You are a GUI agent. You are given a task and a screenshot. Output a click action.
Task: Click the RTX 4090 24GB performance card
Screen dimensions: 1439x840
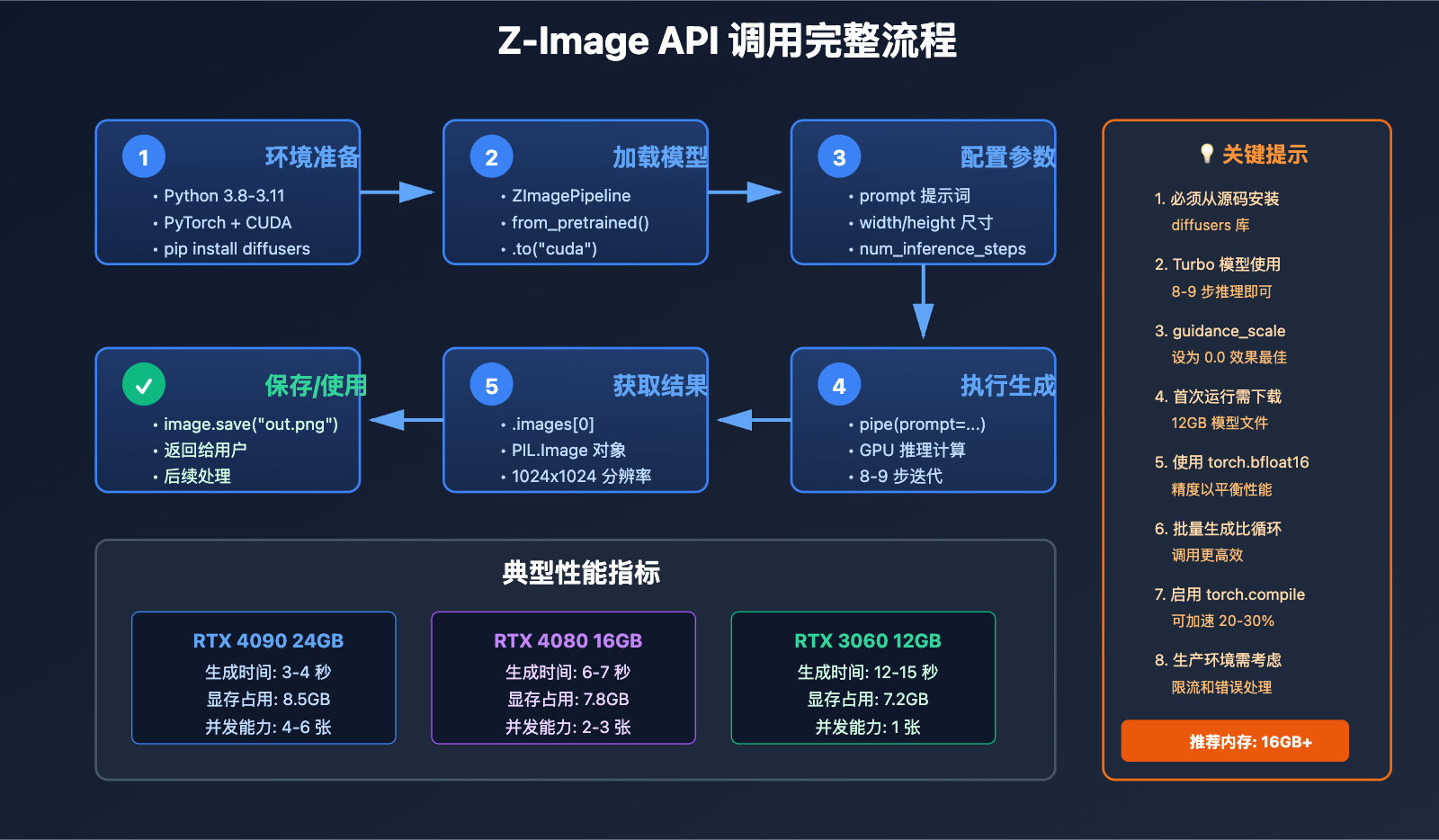click(264, 678)
